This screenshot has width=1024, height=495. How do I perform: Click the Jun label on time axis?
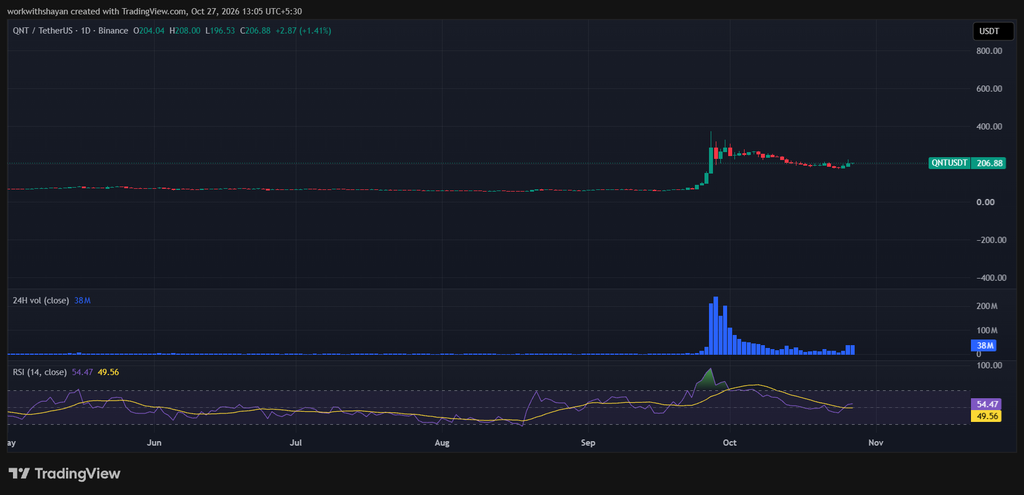tap(154, 443)
